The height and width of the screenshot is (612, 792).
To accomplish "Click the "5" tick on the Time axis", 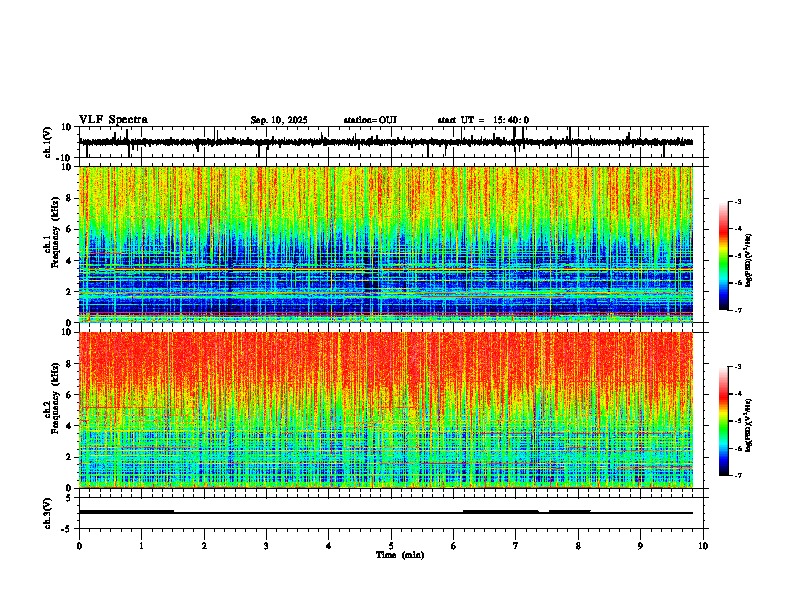I will click(x=391, y=546).
